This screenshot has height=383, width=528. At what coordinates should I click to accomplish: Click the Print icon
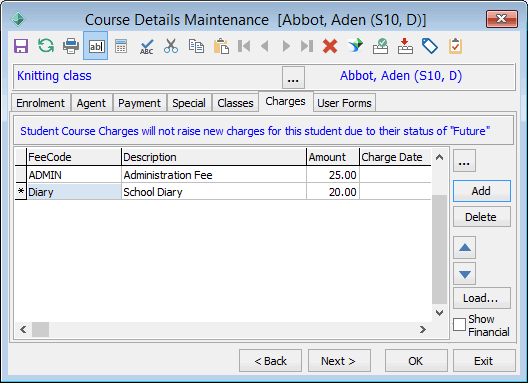click(71, 46)
